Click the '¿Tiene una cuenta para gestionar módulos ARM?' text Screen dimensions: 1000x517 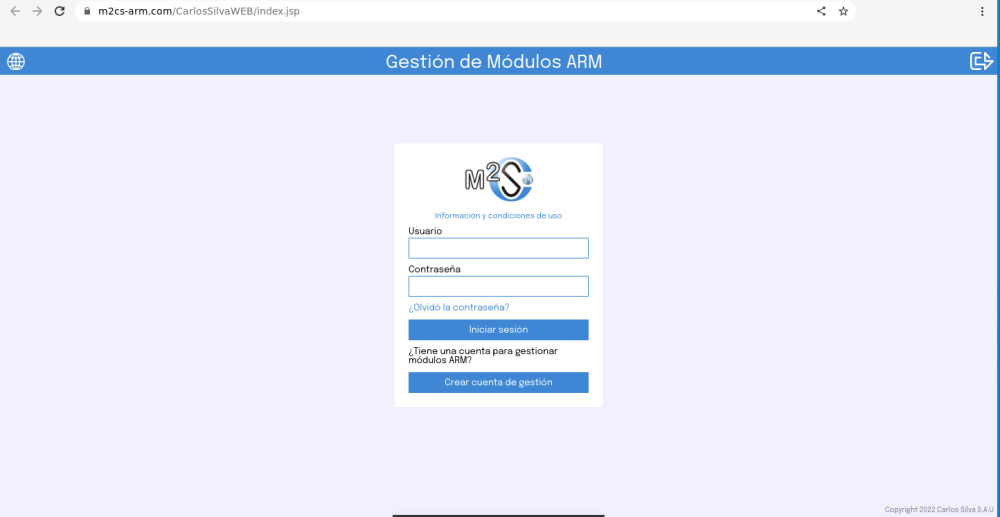click(483, 356)
